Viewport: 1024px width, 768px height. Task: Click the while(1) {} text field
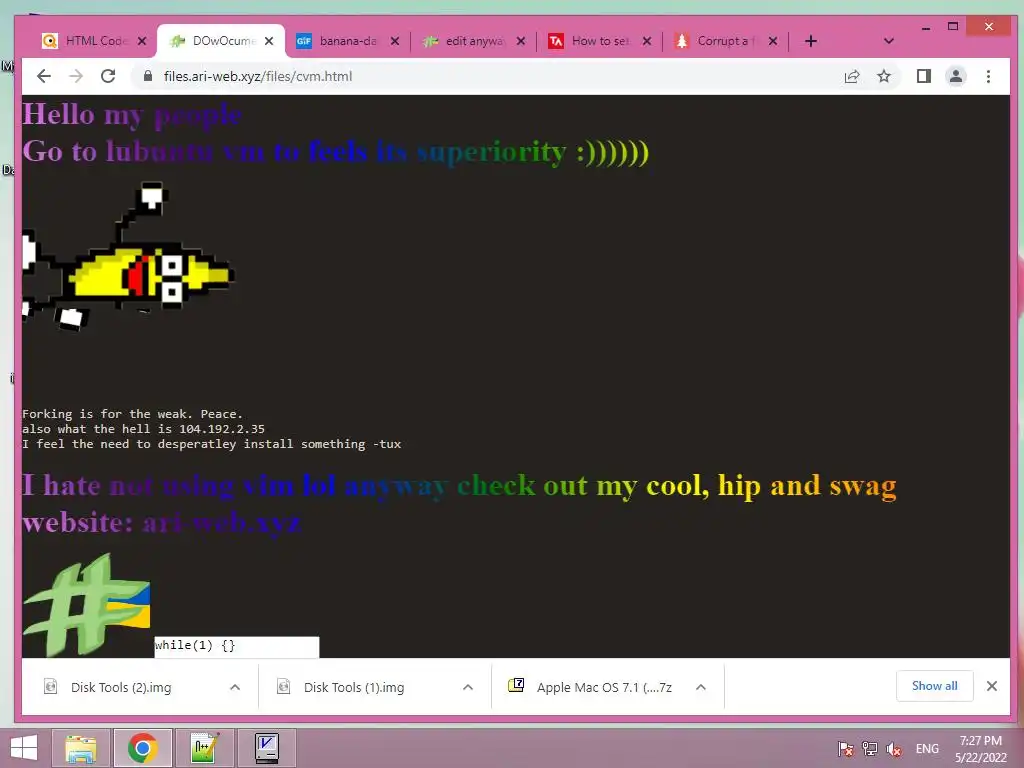pos(236,647)
